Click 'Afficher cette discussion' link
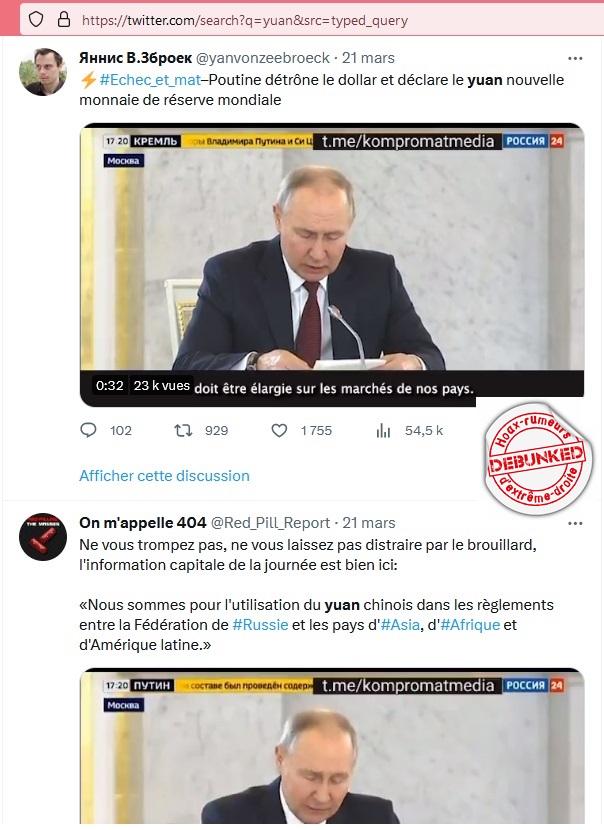The width and height of the screenshot is (604, 830). click(164, 476)
